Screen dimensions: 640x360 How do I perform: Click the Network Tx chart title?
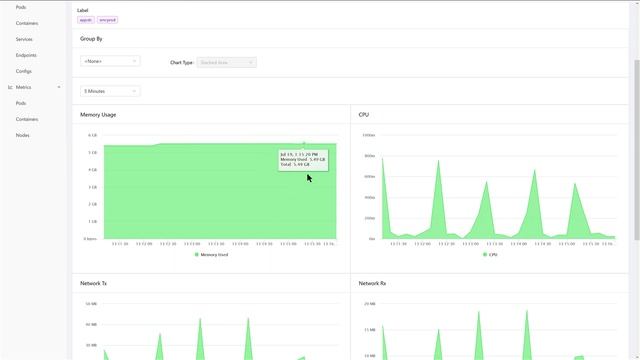coord(93,283)
